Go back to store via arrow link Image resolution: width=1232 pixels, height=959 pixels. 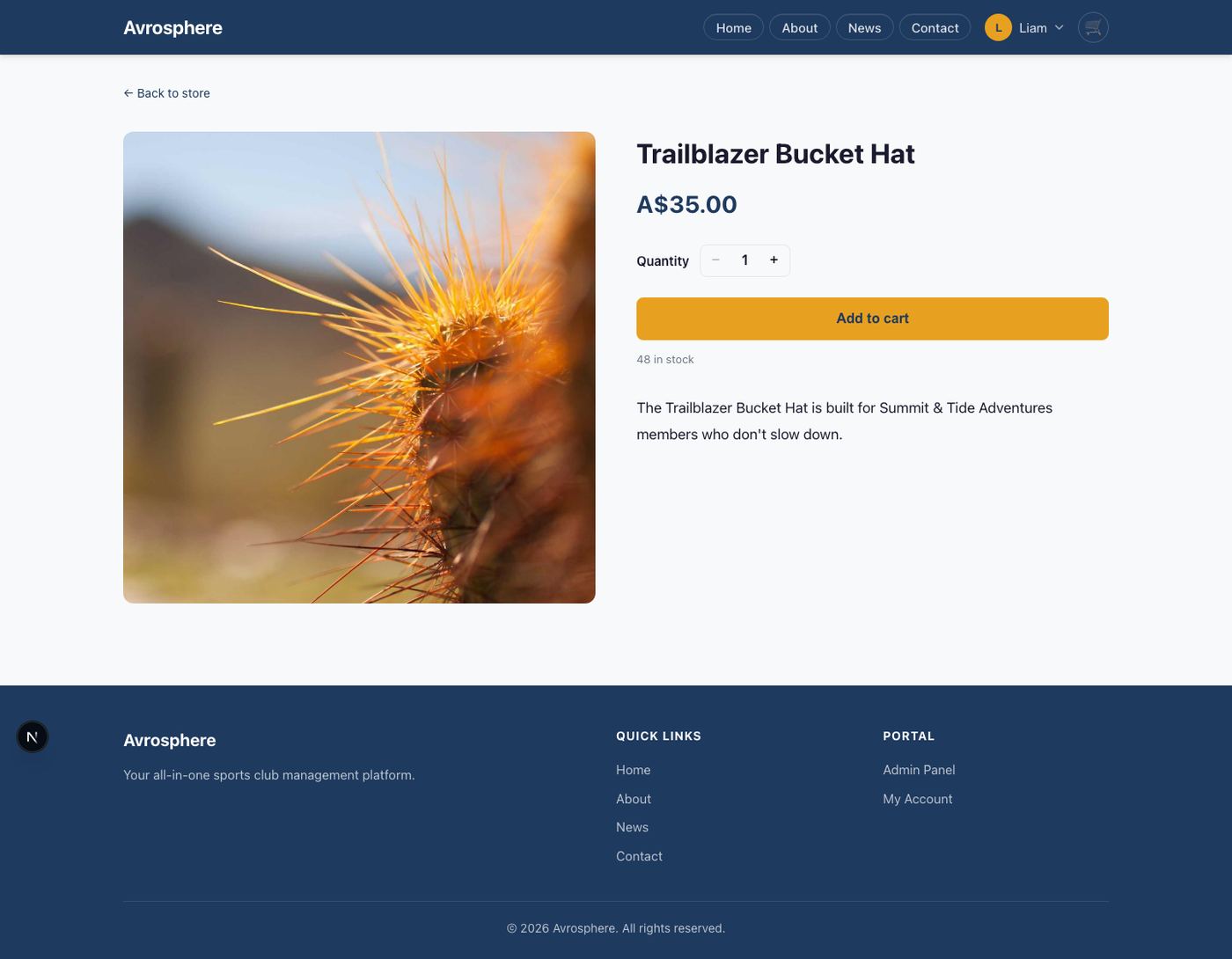tap(166, 93)
